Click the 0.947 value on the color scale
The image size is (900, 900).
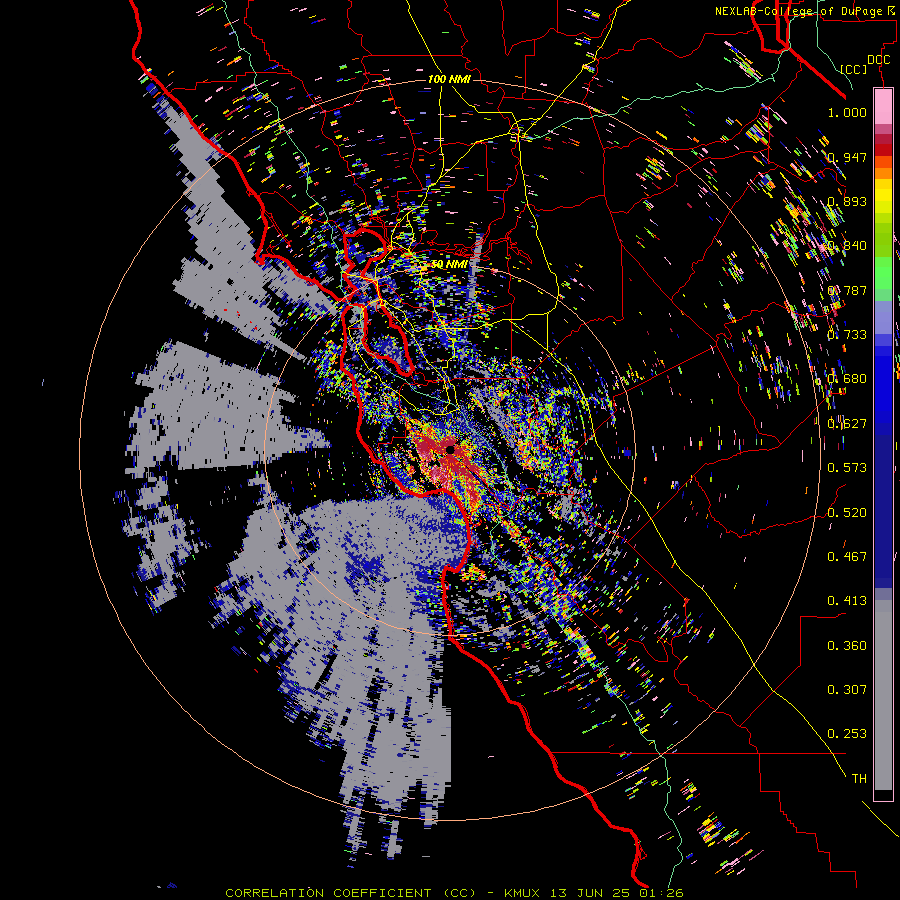[x=847, y=157]
